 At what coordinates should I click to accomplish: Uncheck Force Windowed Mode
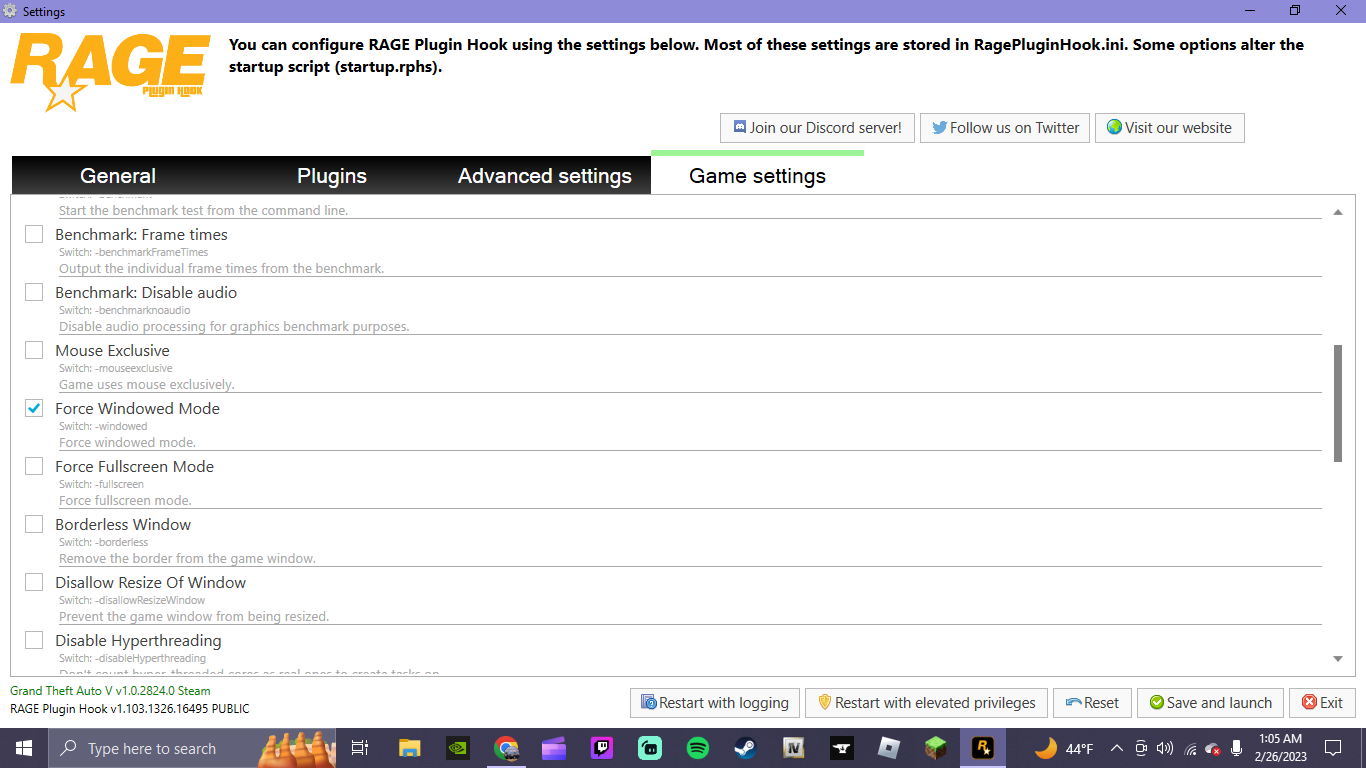click(x=34, y=408)
